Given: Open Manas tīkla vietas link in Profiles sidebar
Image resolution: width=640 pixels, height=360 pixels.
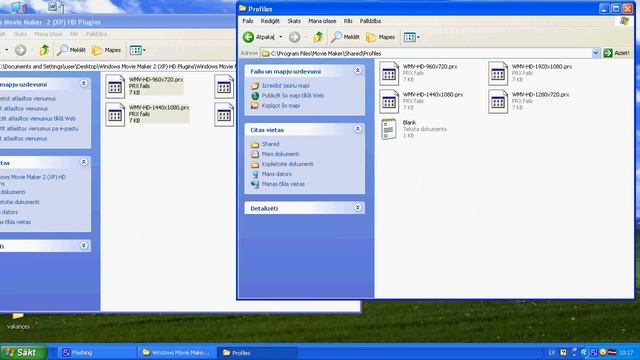Looking at the screenshot, I should [x=283, y=184].
